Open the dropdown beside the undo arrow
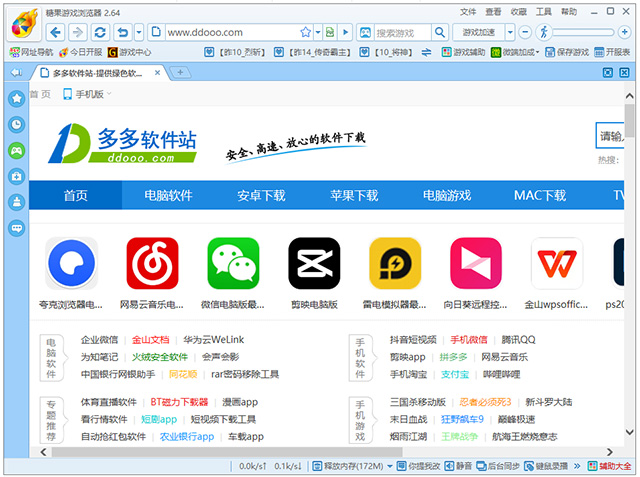This screenshot has height=477, width=640. pyautogui.click(x=139, y=32)
